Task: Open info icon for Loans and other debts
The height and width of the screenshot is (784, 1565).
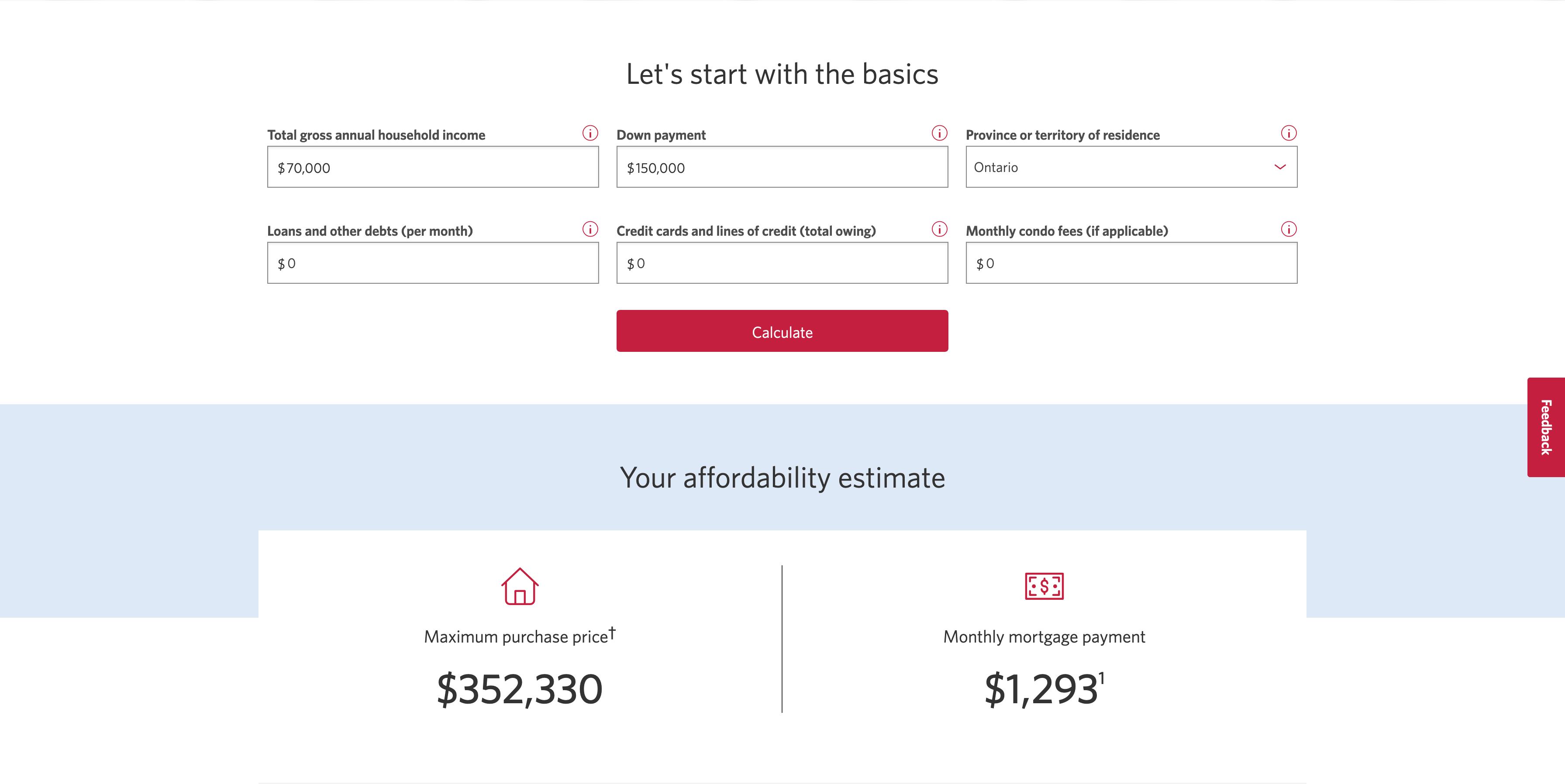Action: (590, 229)
